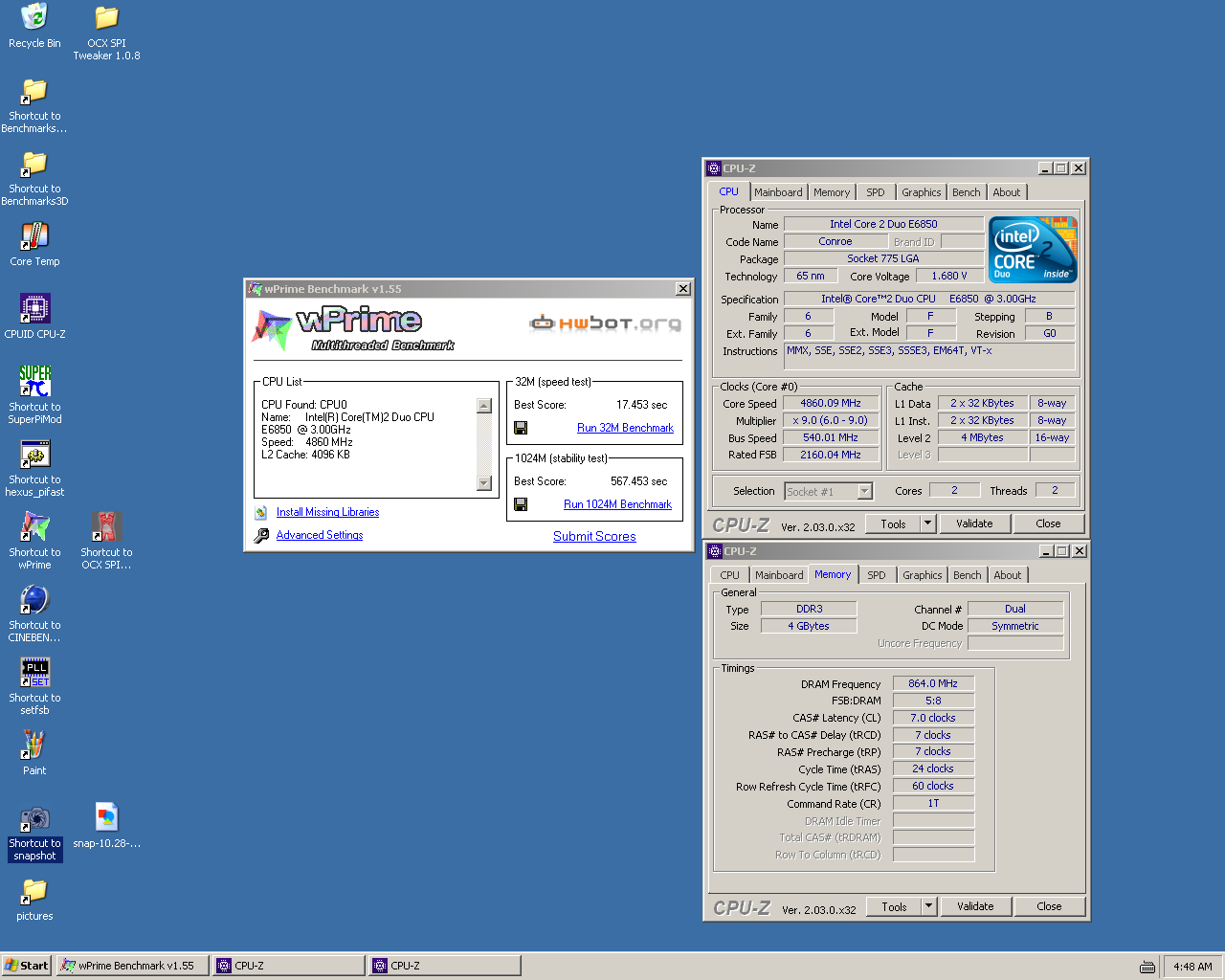Select the pictures folder icon
The image size is (1225, 980).
click(34, 890)
